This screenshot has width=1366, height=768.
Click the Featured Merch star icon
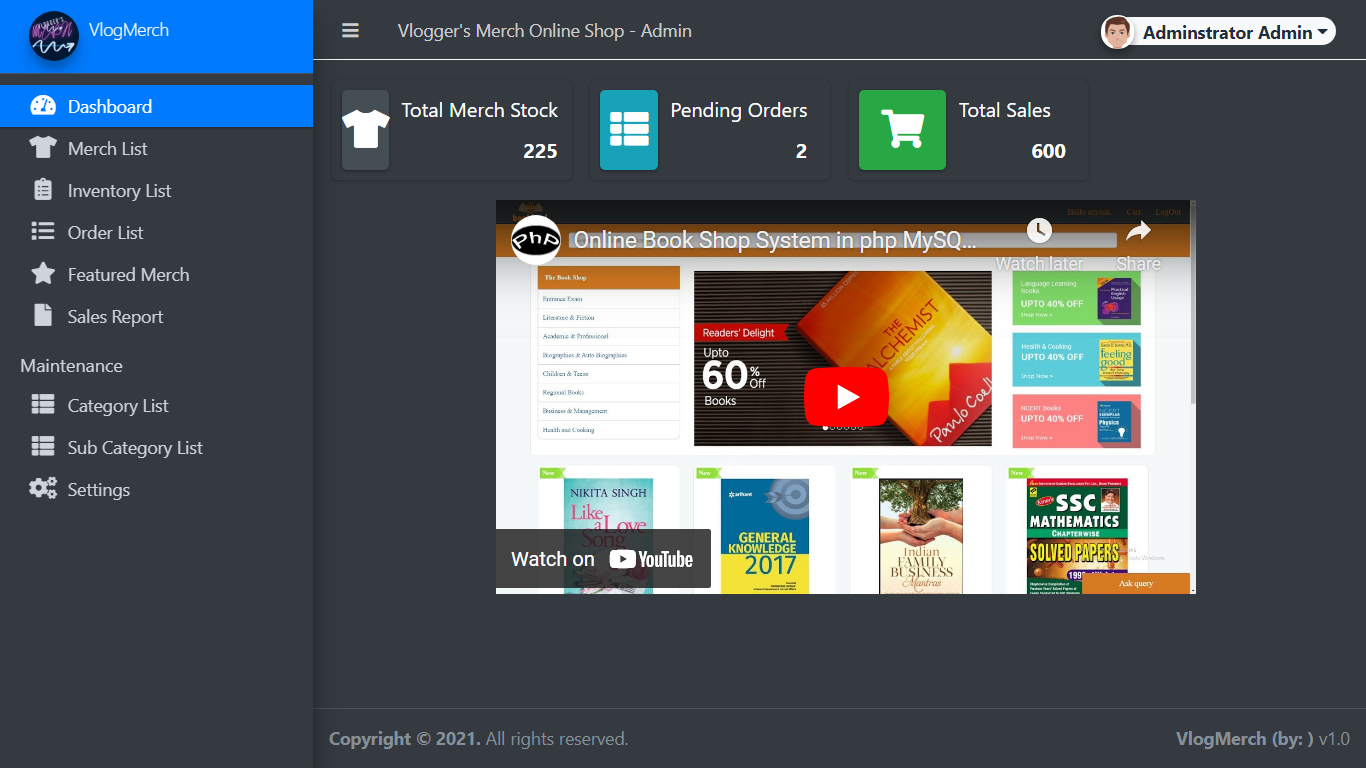[x=43, y=274]
